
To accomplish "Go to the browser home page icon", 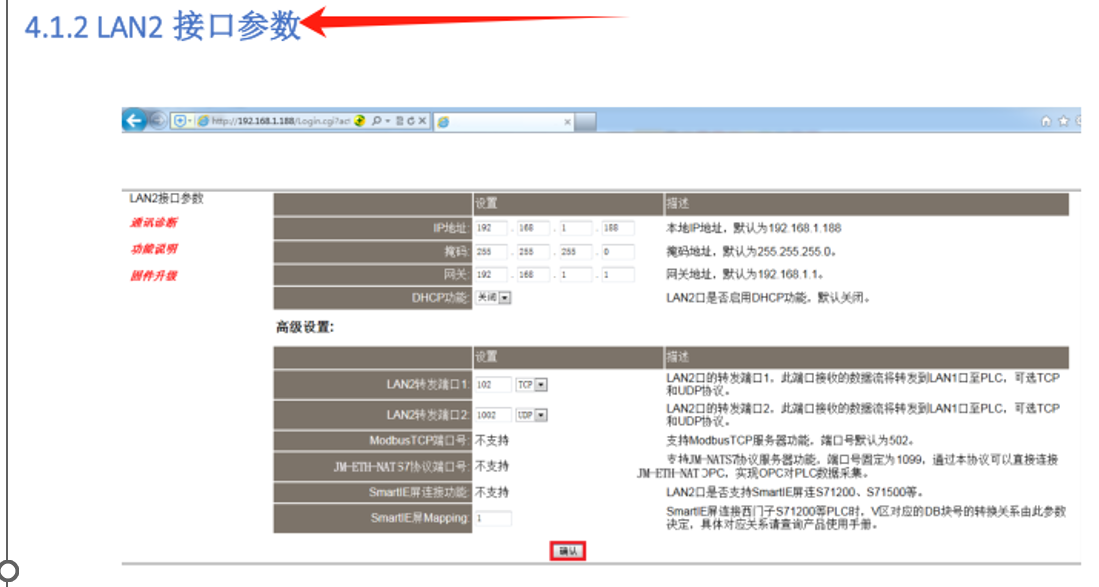I will click(x=1046, y=120).
